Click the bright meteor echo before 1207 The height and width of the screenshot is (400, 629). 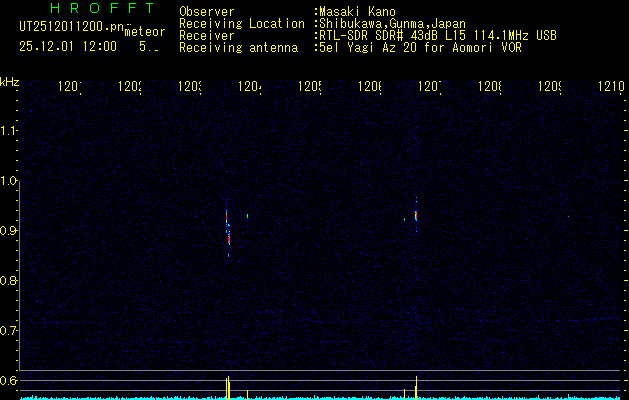coord(416,215)
